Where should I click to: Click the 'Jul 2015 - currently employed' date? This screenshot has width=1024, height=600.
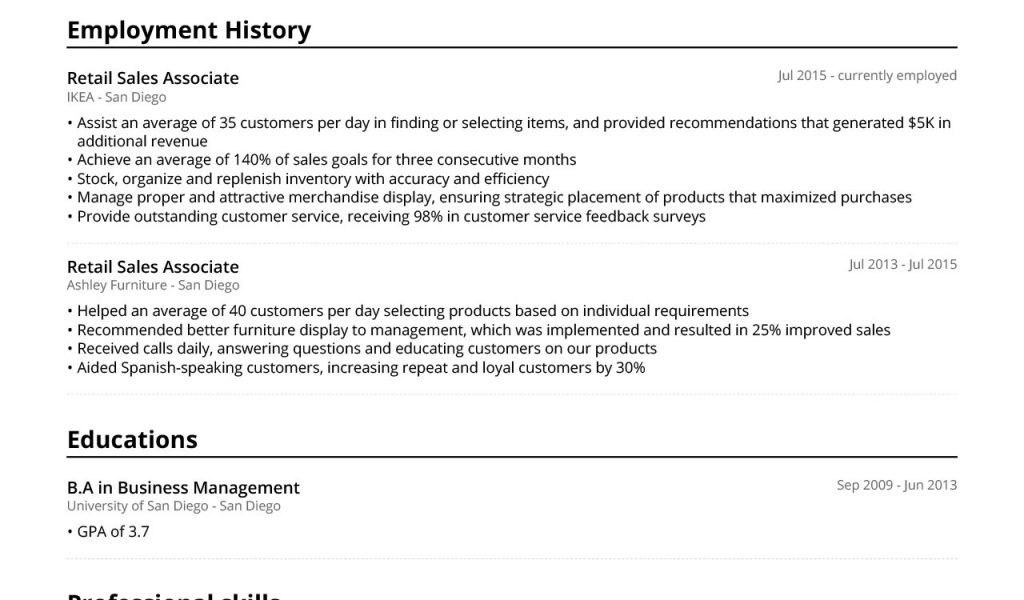[x=867, y=75]
